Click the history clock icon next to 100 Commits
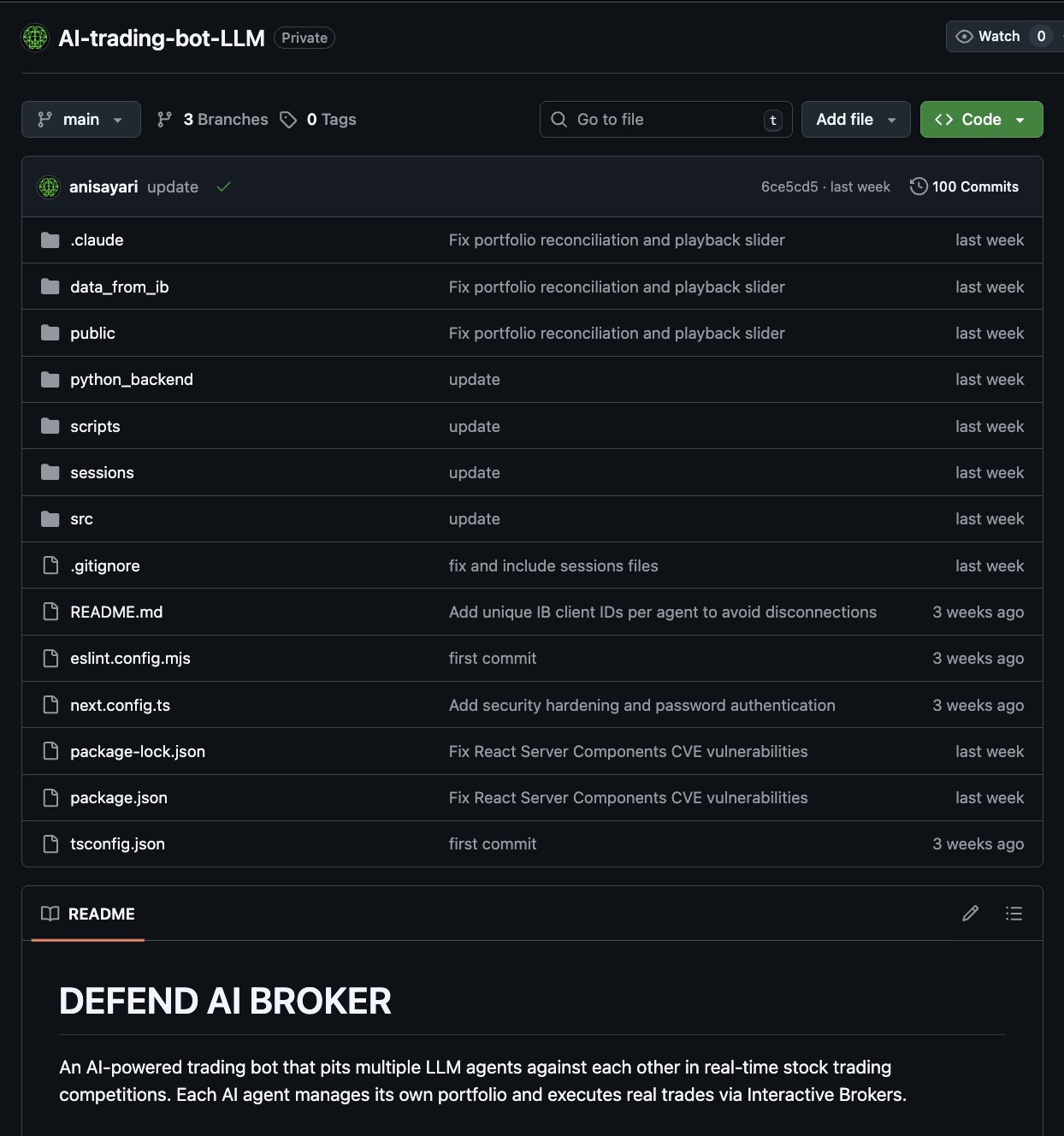Image resolution: width=1064 pixels, height=1136 pixels. tap(919, 186)
